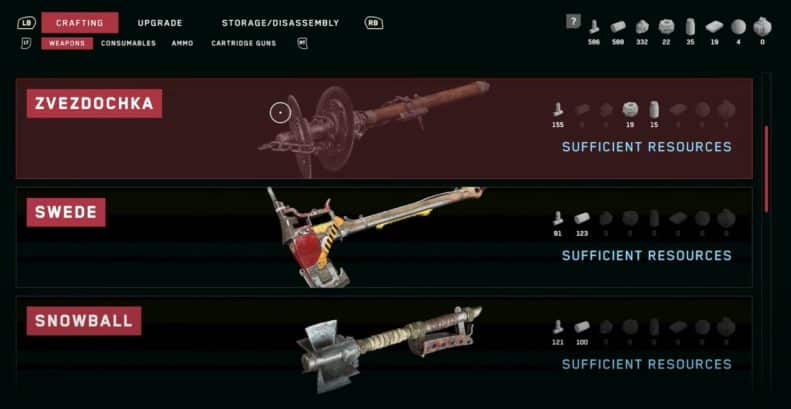Image resolution: width=791 pixels, height=409 pixels.
Task: Click the sphere resource icon showing 4
Action: [739, 27]
